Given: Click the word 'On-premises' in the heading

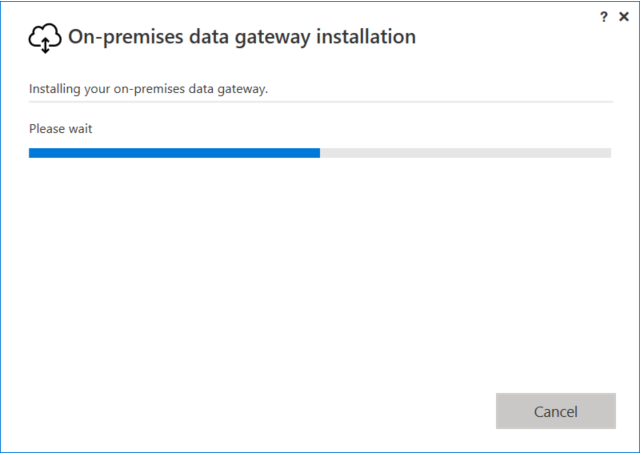Looking at the screenshot, I should [x=119, y=37].
